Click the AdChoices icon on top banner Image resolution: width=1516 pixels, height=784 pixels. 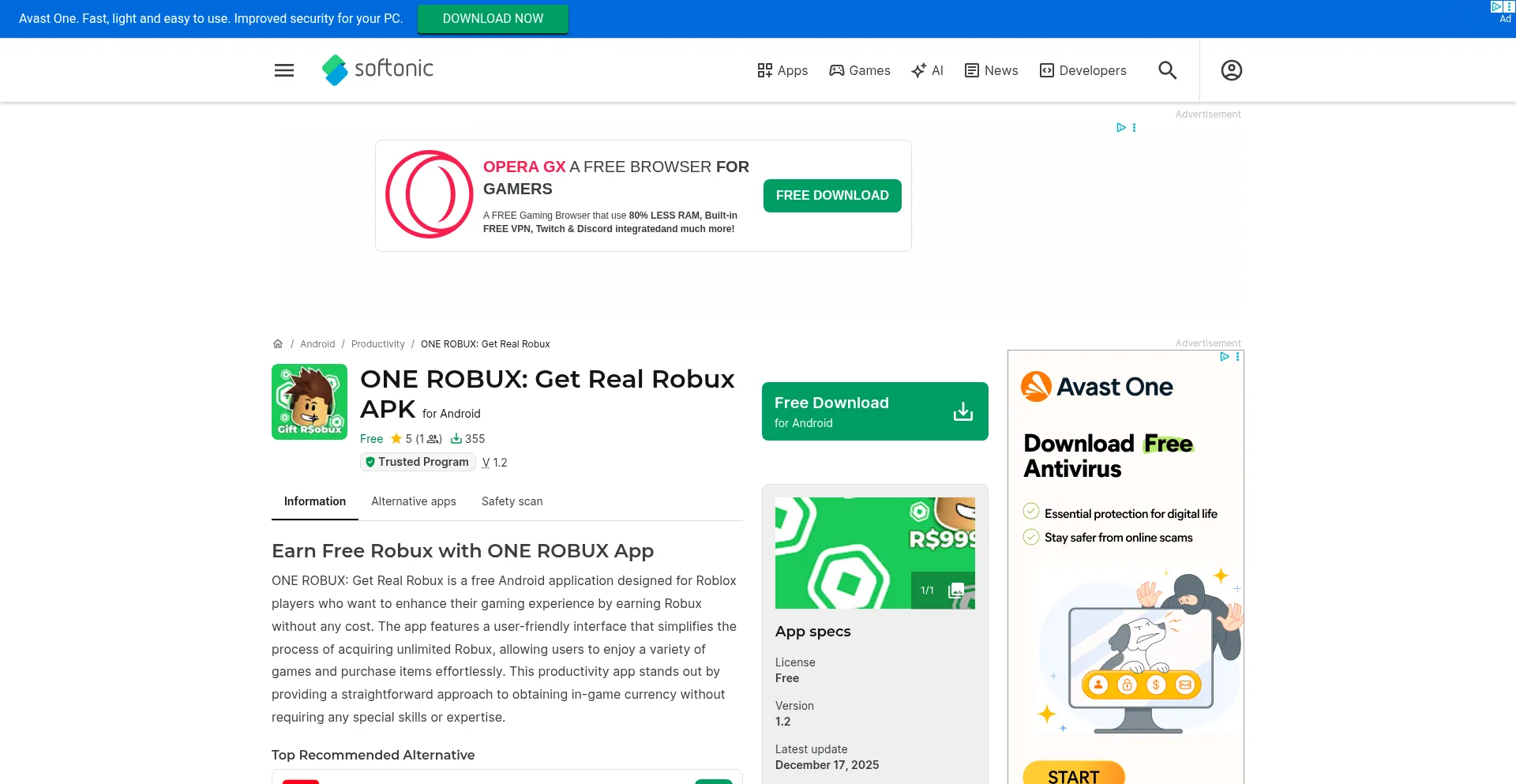pyautogui.click(x=1496, y=6)
